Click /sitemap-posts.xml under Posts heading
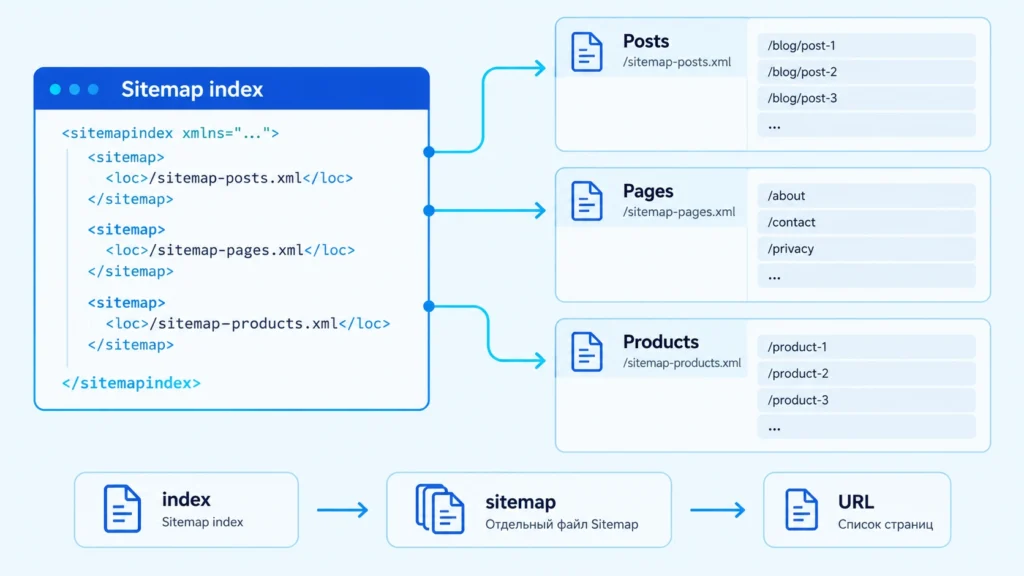Viewport: 1024px width, 576px height. click(x=677, y=62)
